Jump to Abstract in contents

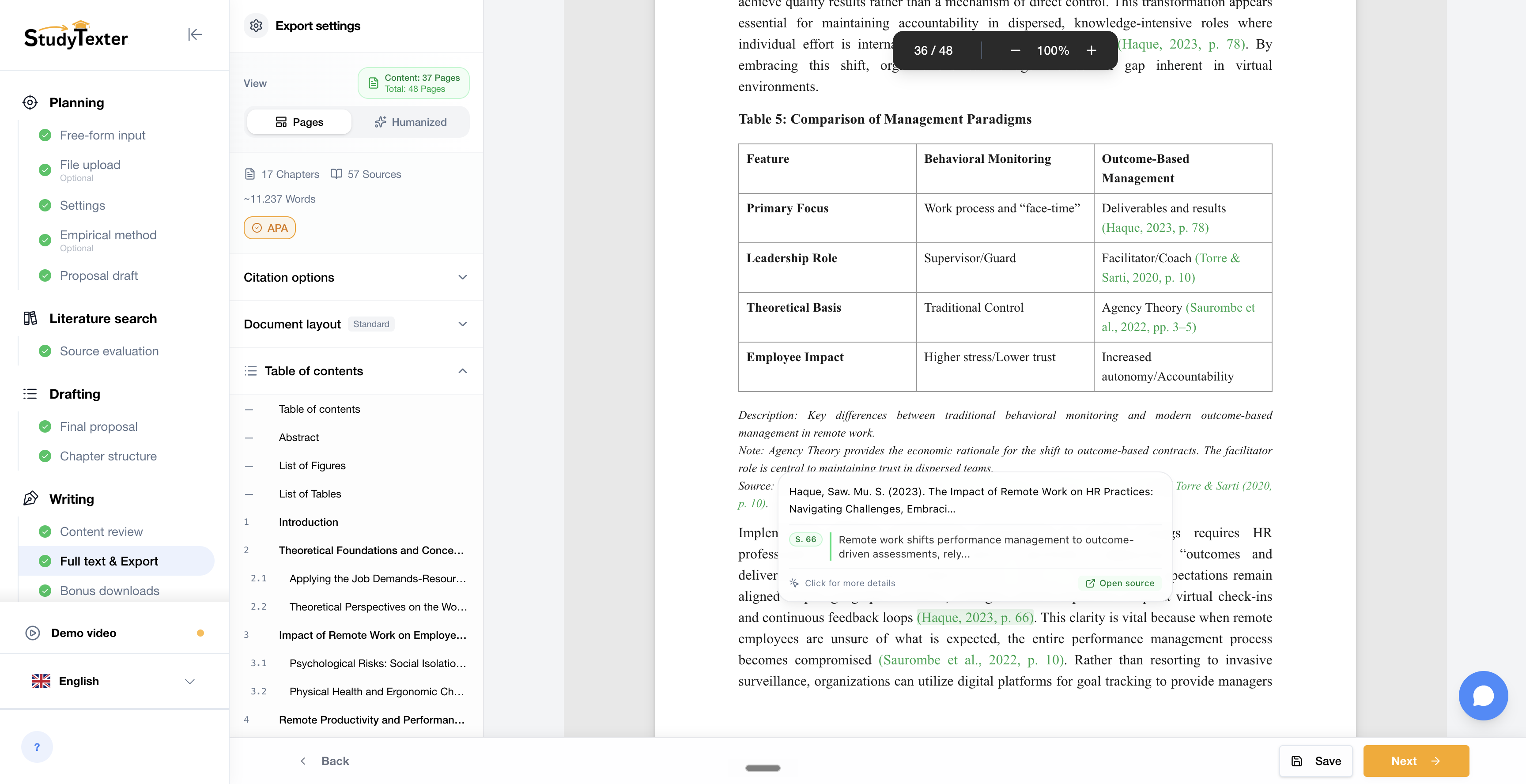(298, 437)
